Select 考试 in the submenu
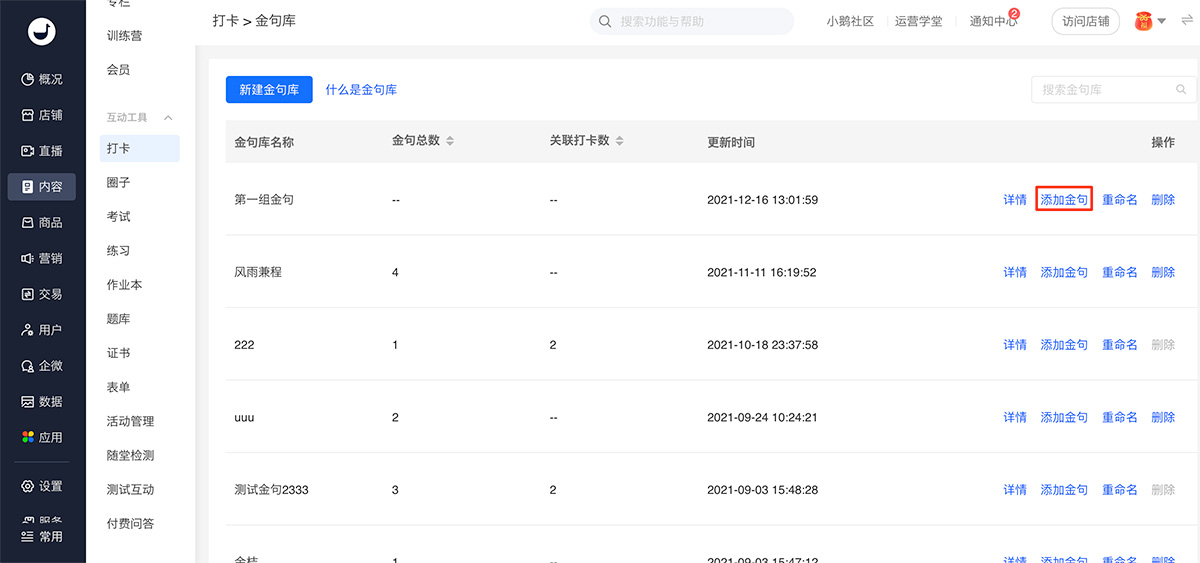 pos(119,217)
